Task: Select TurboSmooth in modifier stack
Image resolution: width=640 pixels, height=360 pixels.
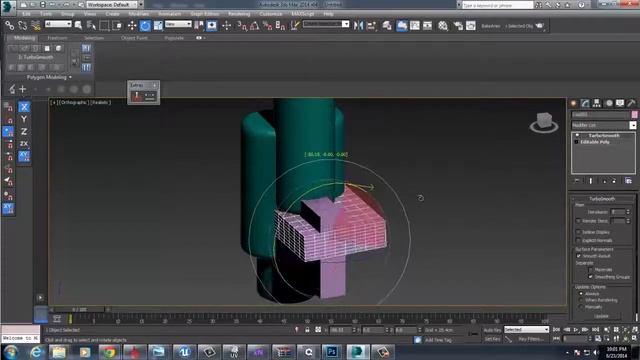Action: tap(604, 136)
